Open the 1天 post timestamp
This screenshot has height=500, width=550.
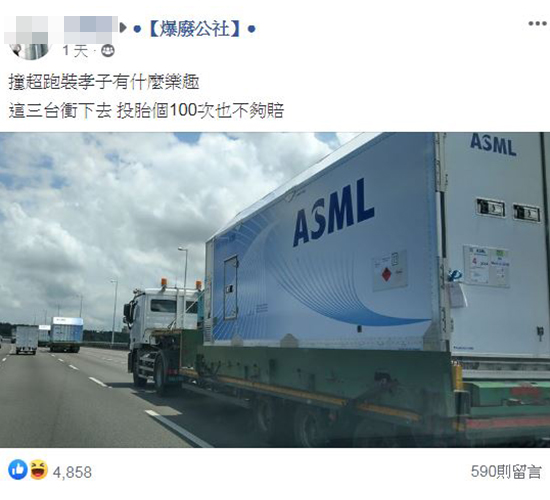pyautogui.click(x=75, y=51)
